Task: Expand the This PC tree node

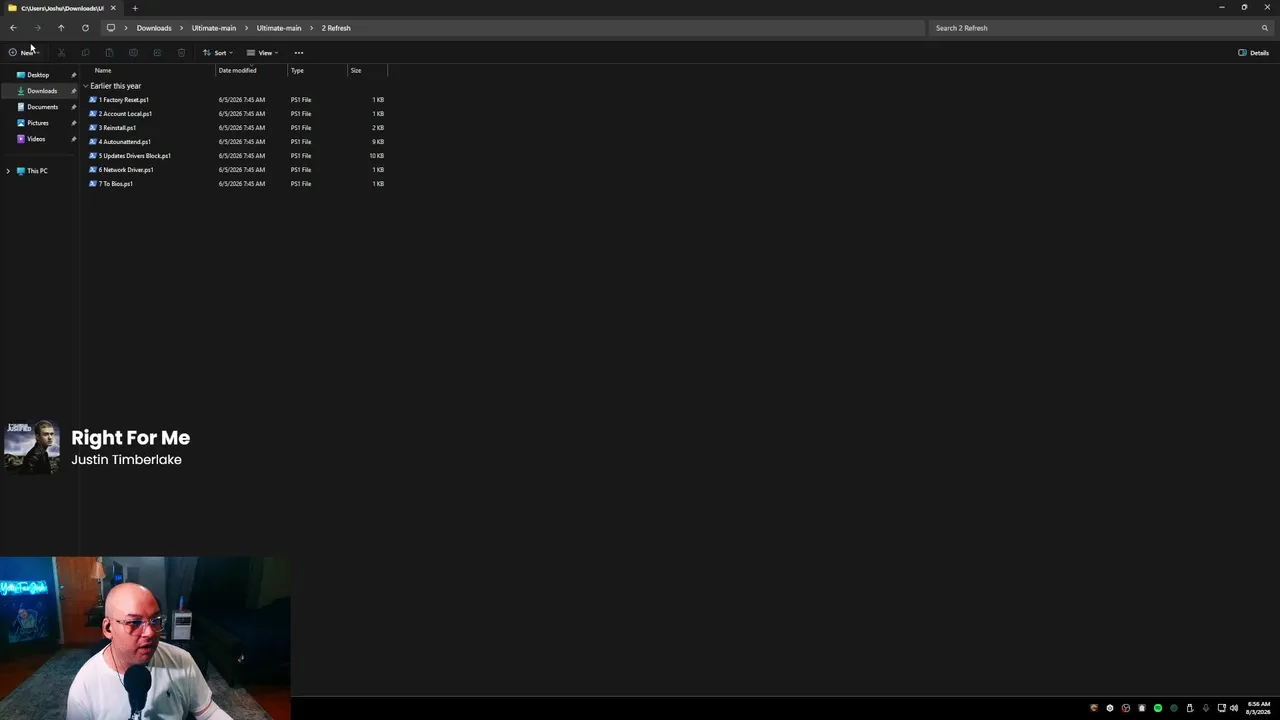Action: pos(8,171)
